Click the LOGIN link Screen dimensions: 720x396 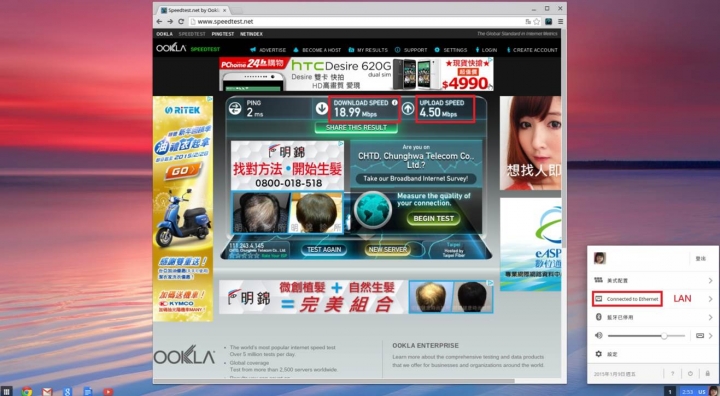[486, 50]
